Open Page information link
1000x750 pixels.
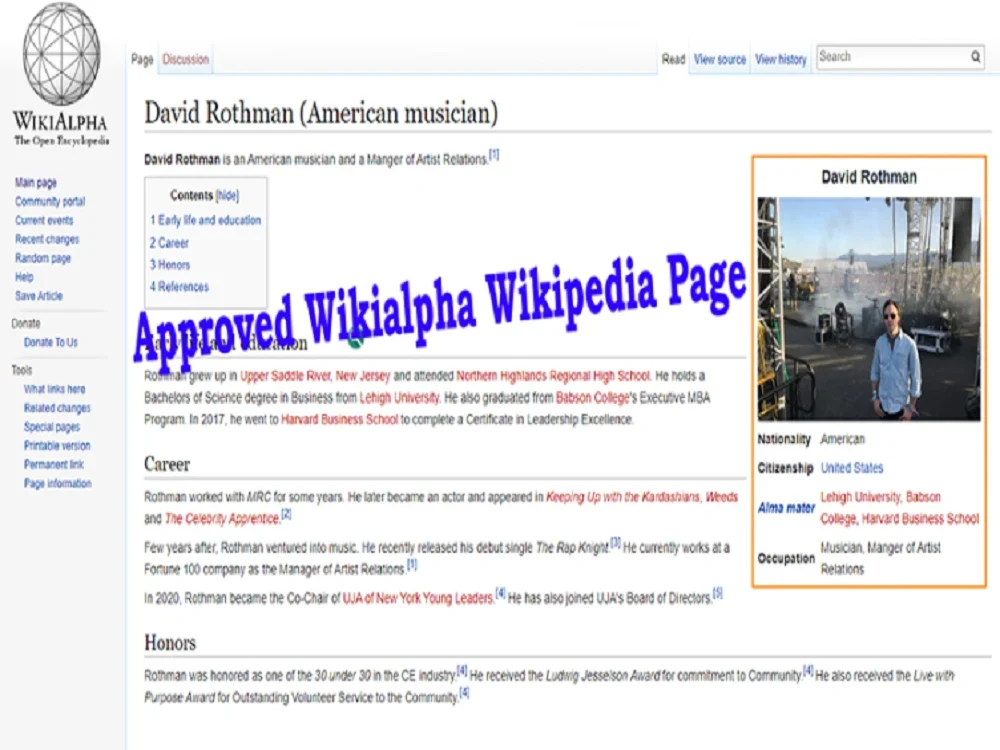point(57,483)
